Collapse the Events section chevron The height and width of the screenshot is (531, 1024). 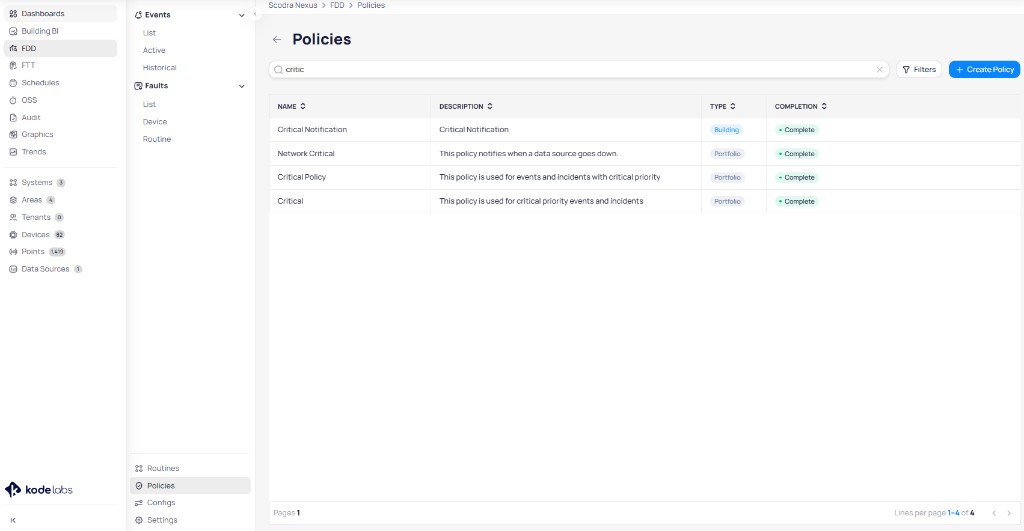242,15
